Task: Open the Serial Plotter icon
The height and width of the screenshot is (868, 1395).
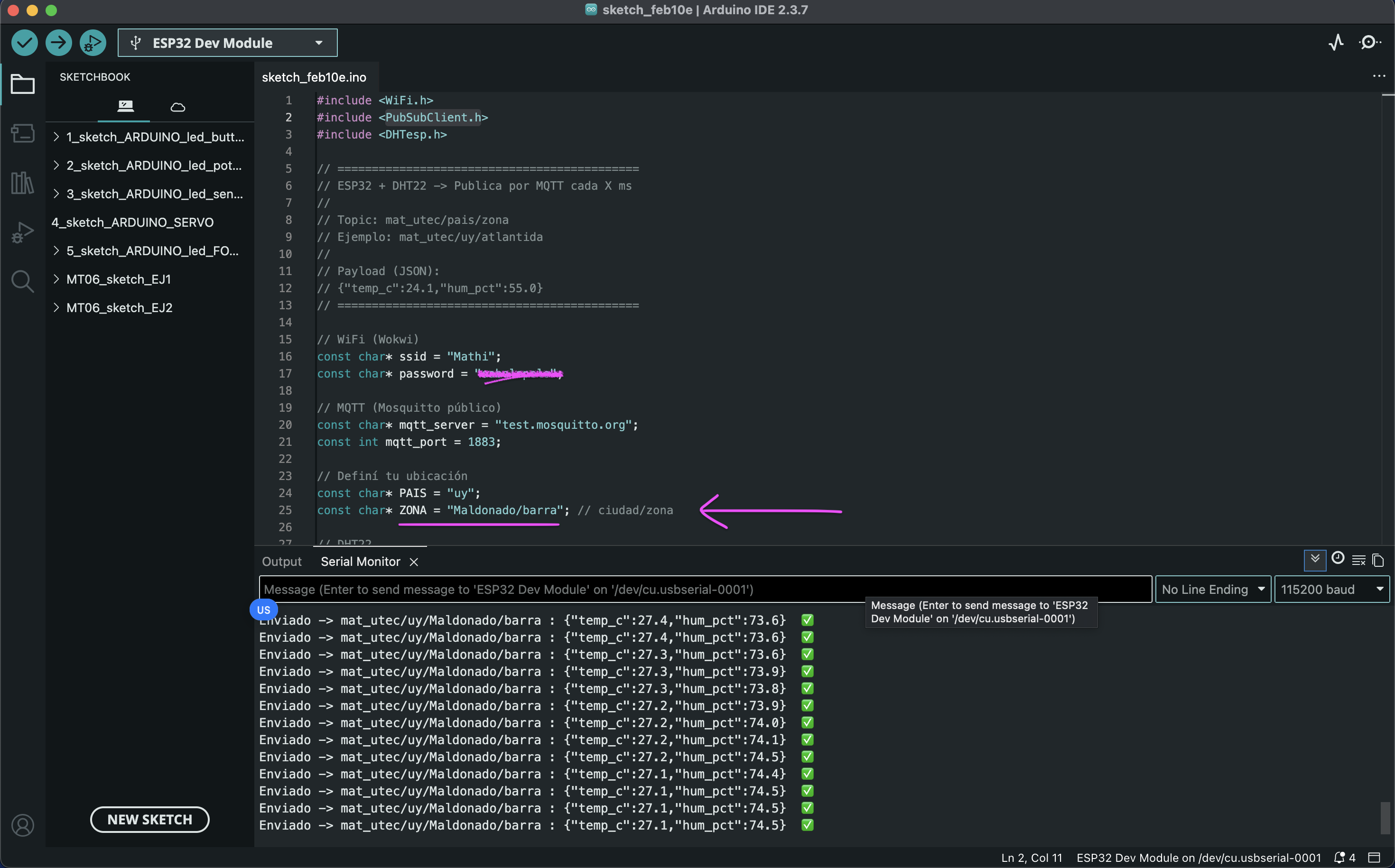Action: pos(1337,43)
